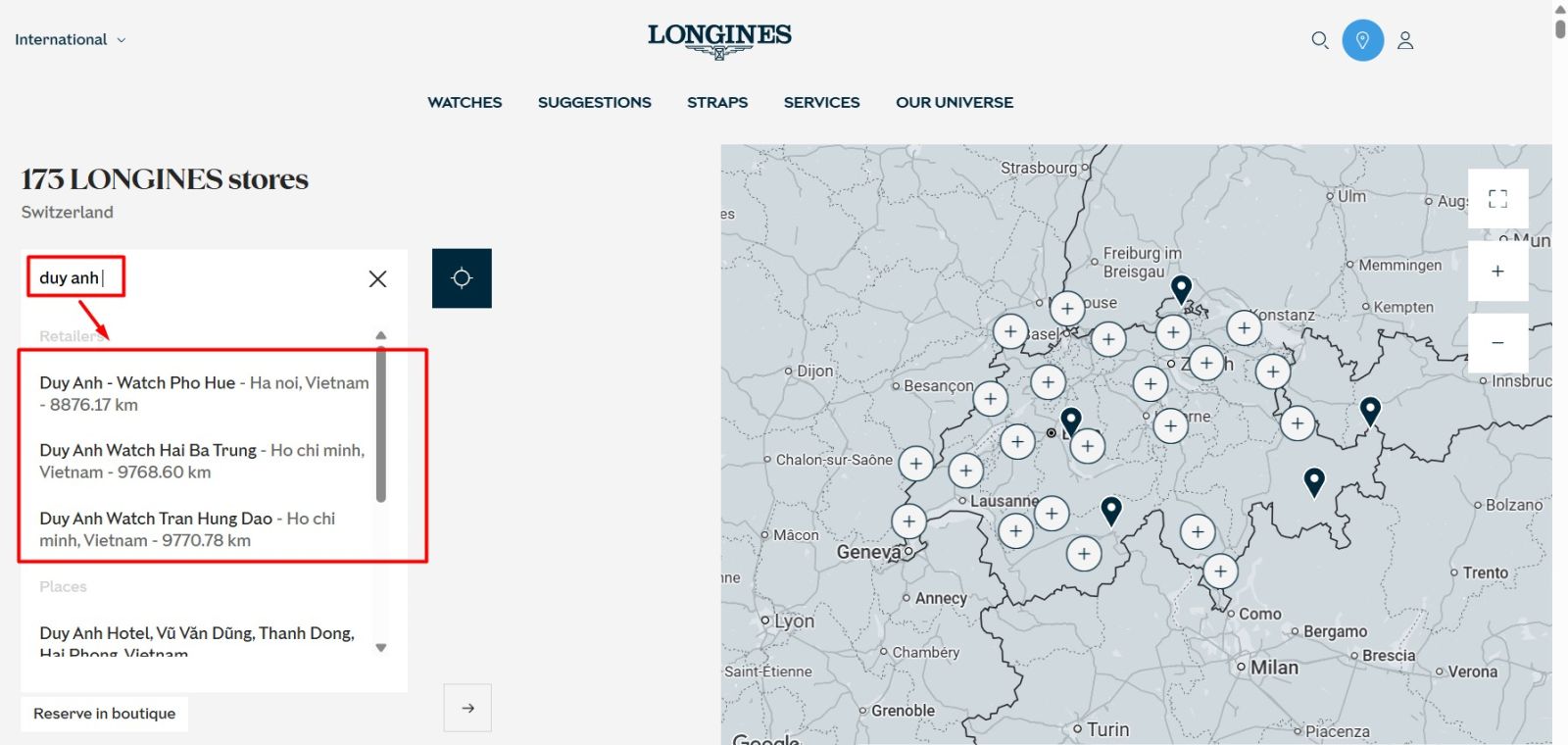Image resolution: width=1568 pixels, height=745 pixels.
Task: Select map pin near Freiburg im Breisgau
Action: point(1181,290)
